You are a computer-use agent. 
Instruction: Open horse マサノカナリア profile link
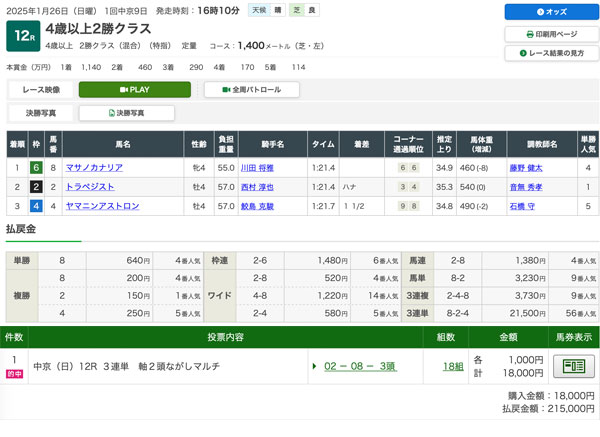(x=95, y=168)
